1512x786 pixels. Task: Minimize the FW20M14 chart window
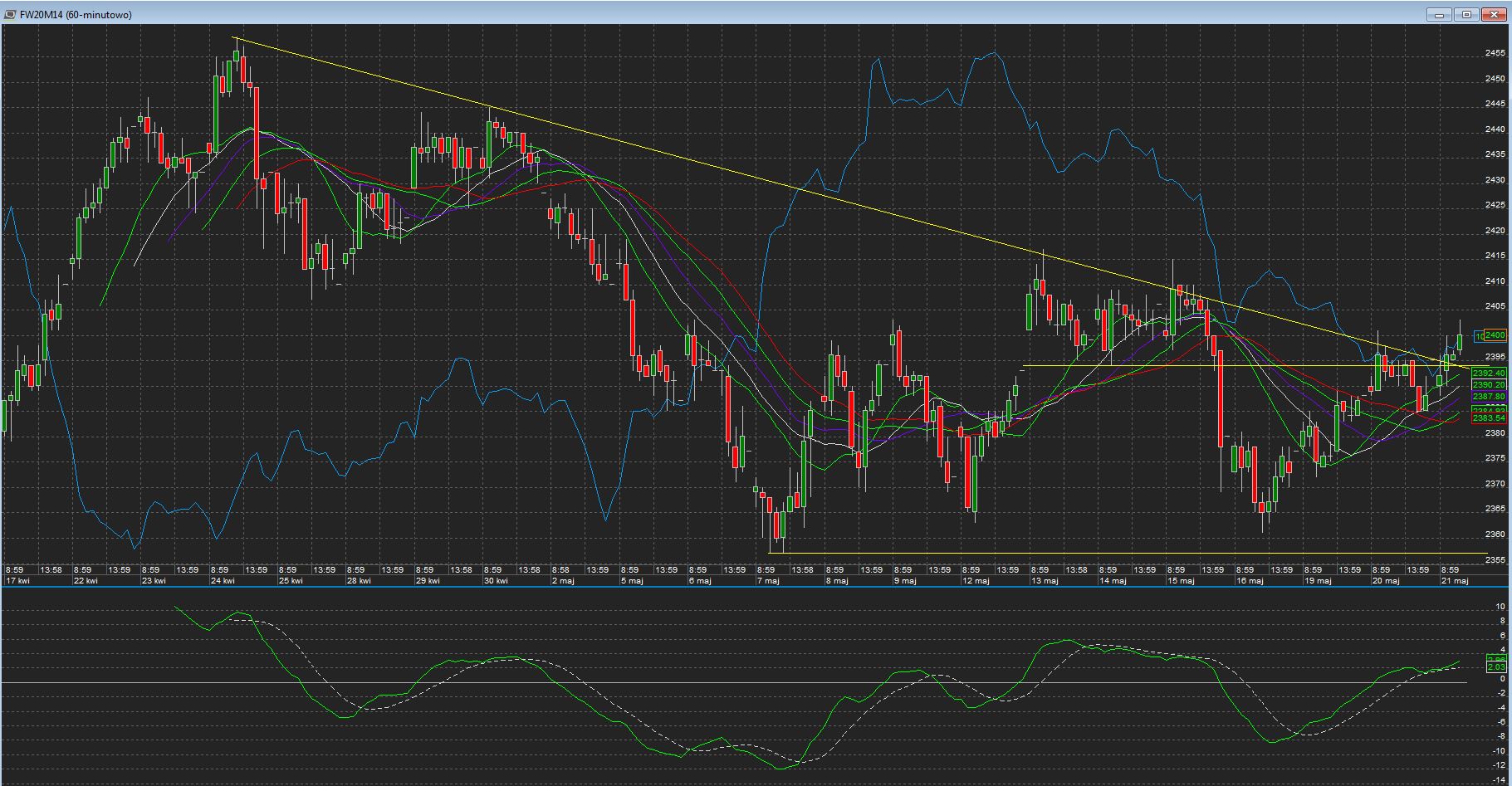[1440, 14]
